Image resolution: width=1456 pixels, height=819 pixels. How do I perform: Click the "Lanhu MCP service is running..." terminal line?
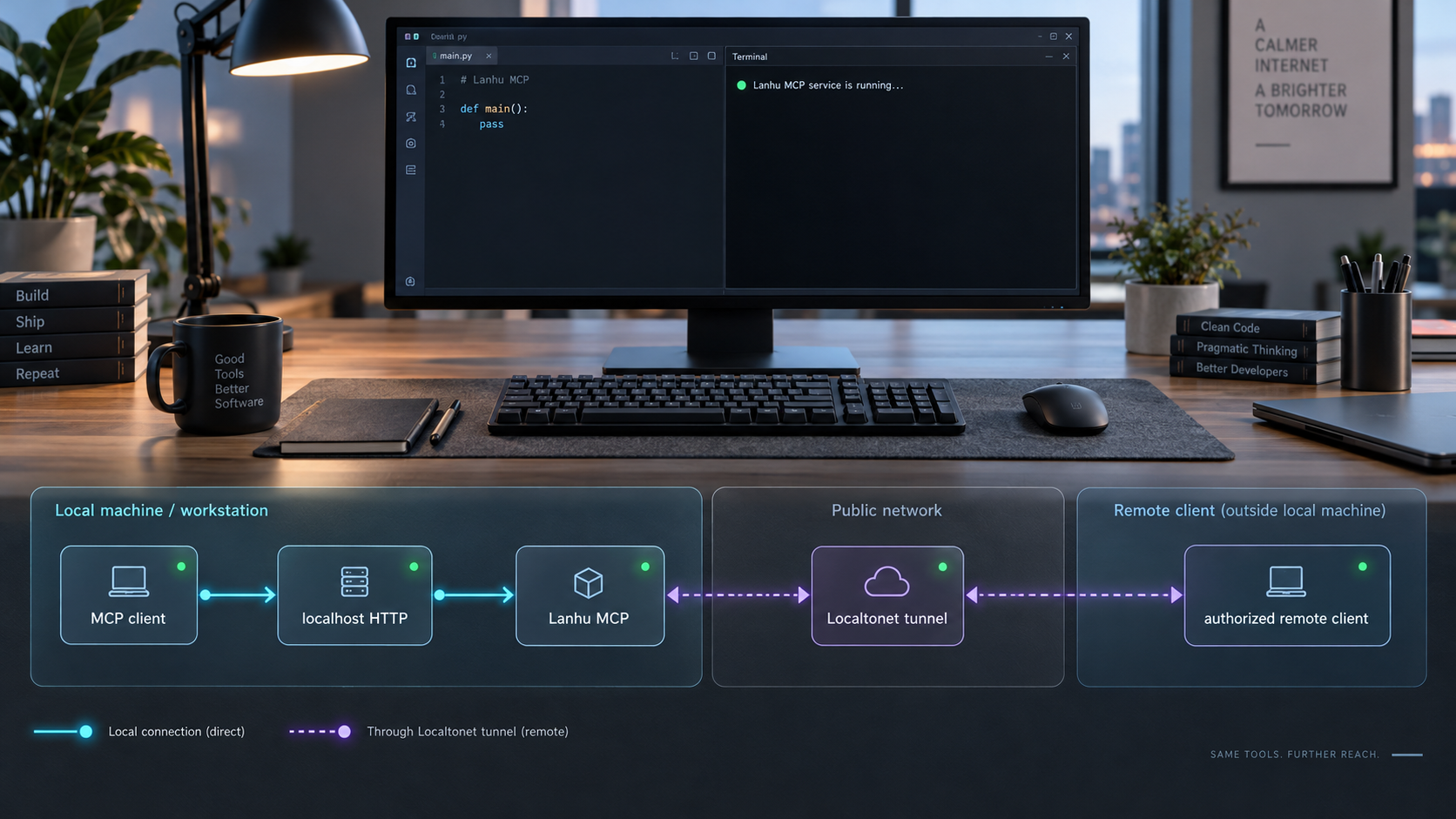pos(828,85)
